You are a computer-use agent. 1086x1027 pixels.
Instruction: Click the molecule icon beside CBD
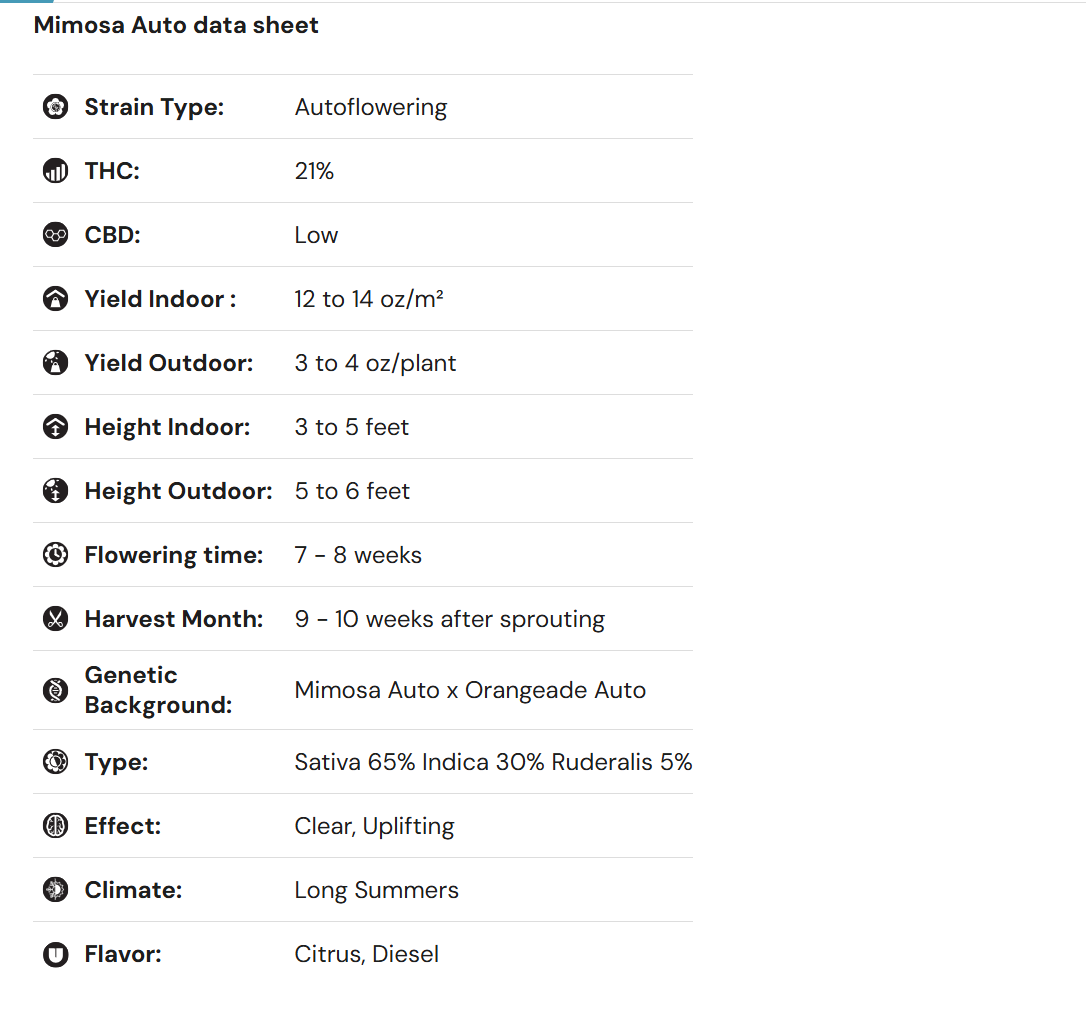[x=56, y=235]
